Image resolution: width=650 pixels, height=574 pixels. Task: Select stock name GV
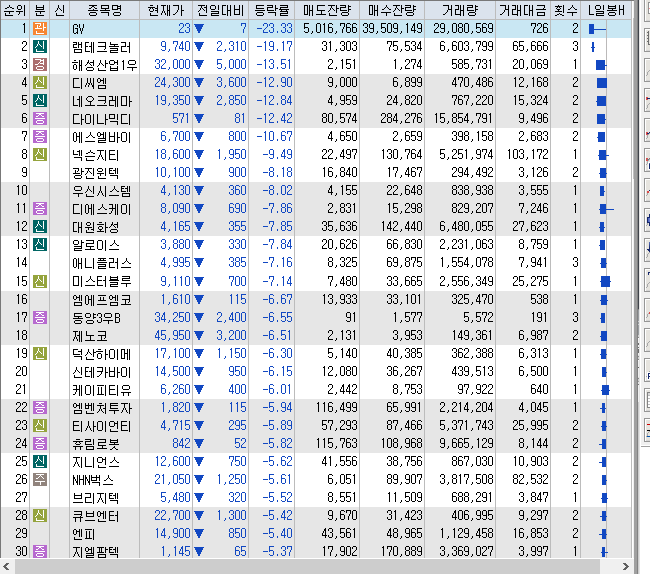coord(78,29)
